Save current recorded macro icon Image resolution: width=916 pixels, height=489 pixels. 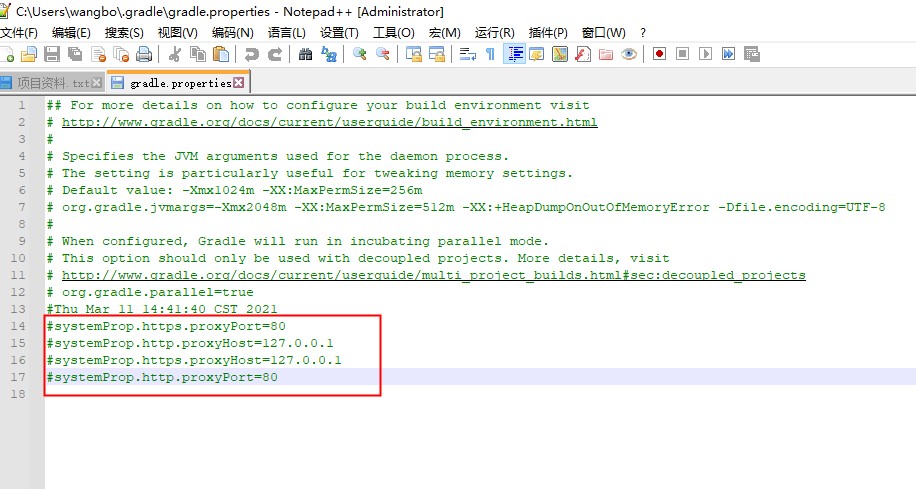point(752,54)
